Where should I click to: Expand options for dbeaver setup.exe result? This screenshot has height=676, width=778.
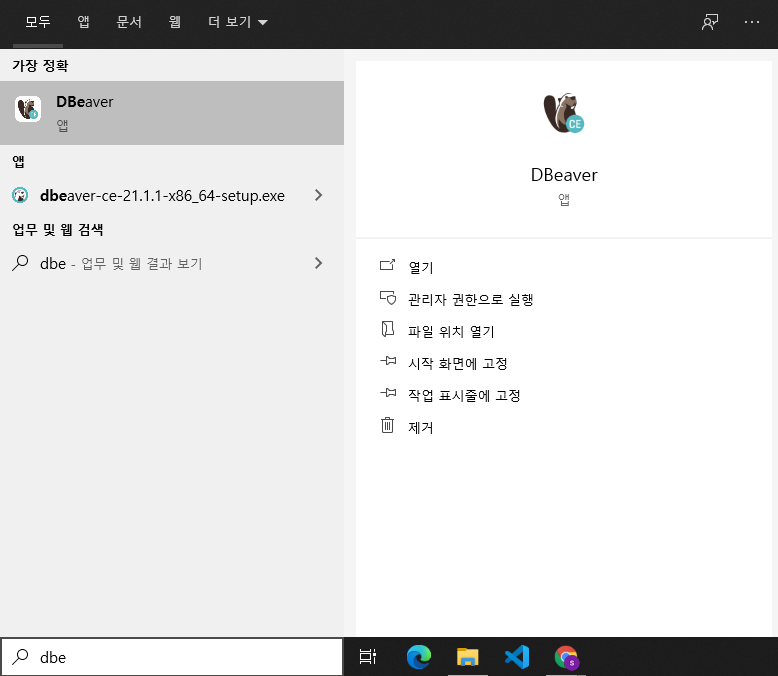pos(319,196)
